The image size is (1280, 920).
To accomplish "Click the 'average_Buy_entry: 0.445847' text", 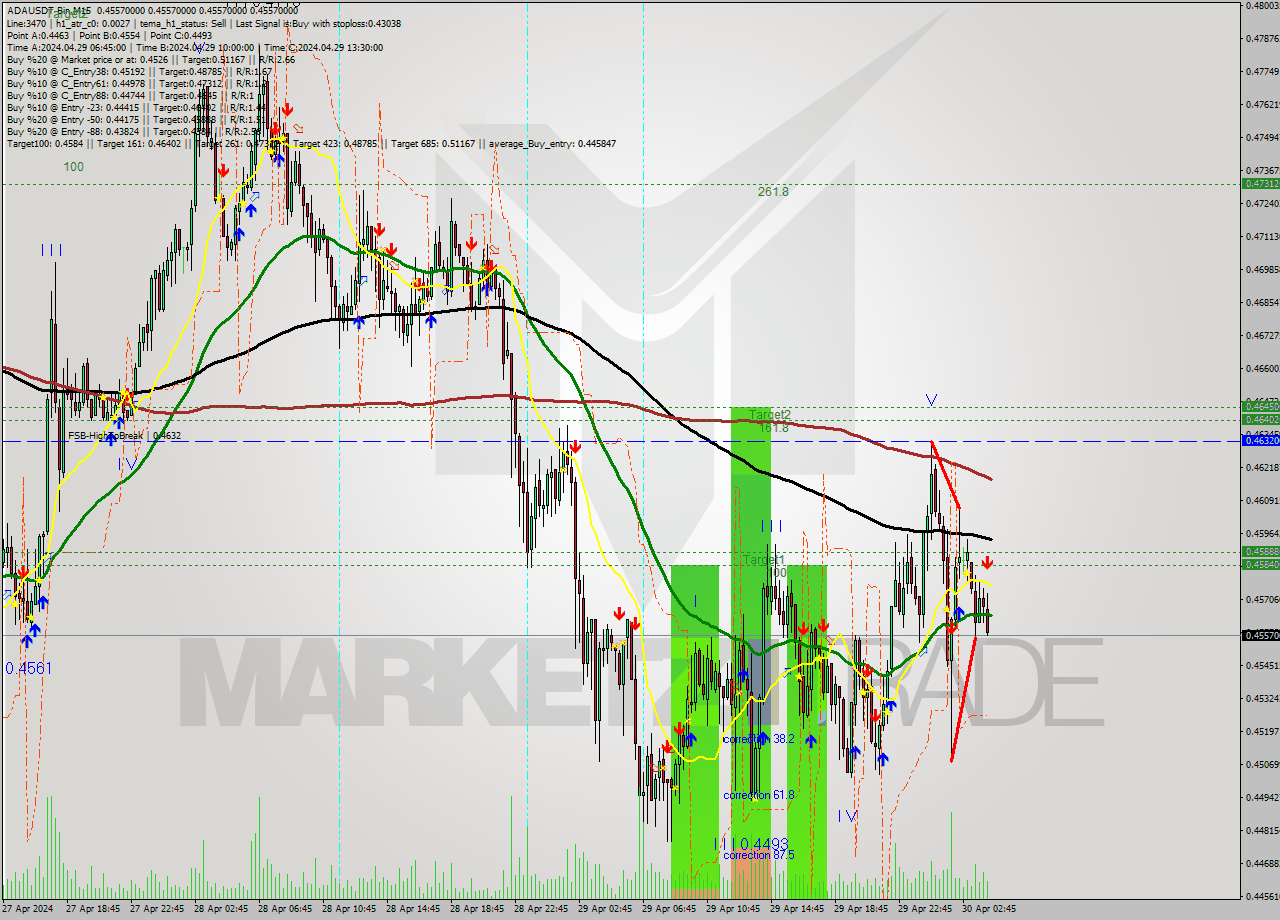I will pos(552,143).
